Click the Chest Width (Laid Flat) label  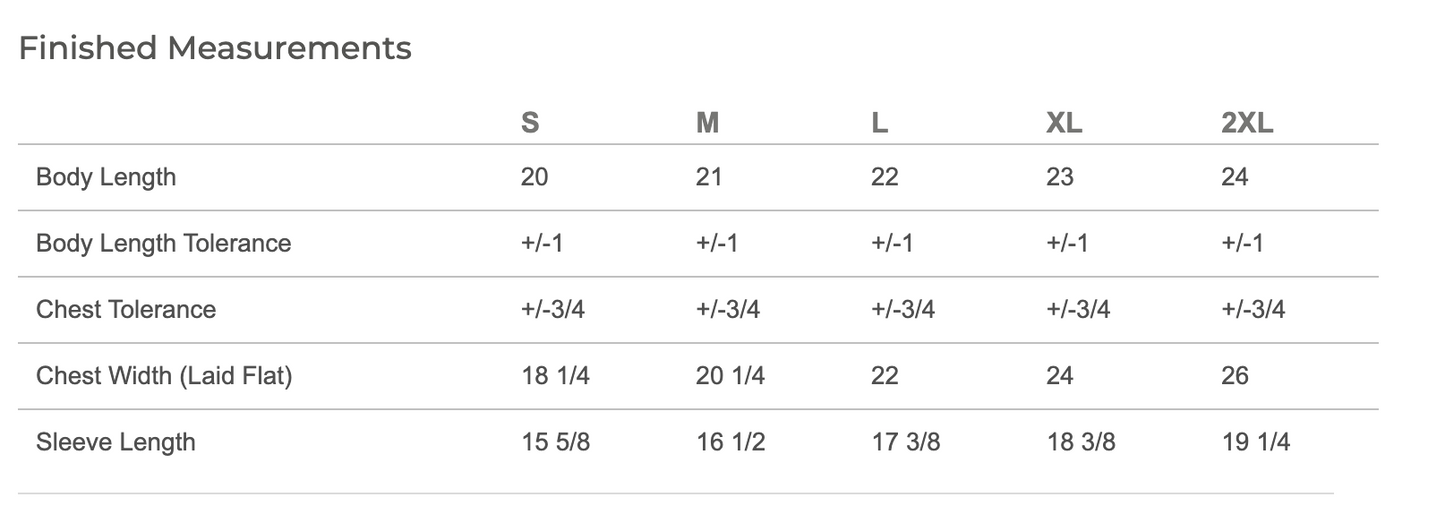tap(164, 375)
